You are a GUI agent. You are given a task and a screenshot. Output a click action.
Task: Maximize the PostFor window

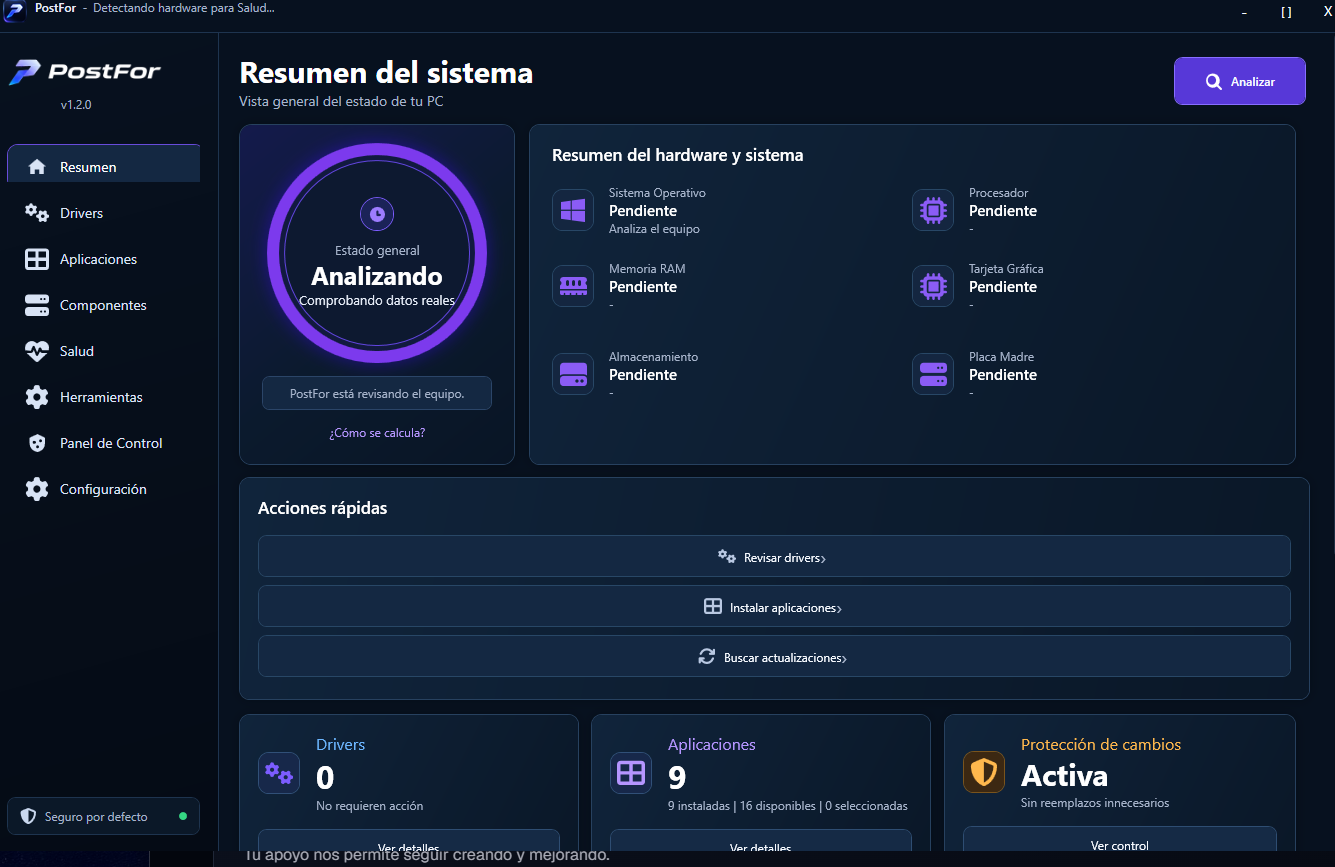click(1286, 12)
